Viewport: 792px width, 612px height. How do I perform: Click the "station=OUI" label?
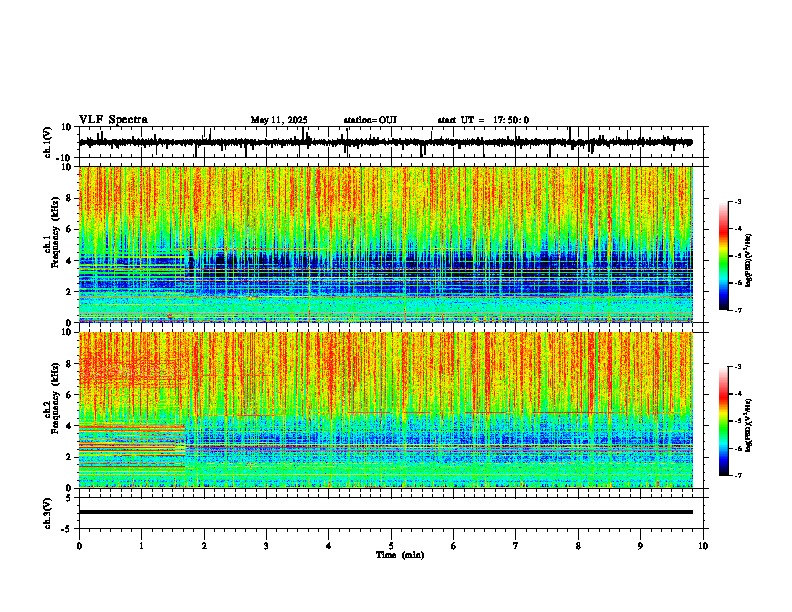click(370, 120)
